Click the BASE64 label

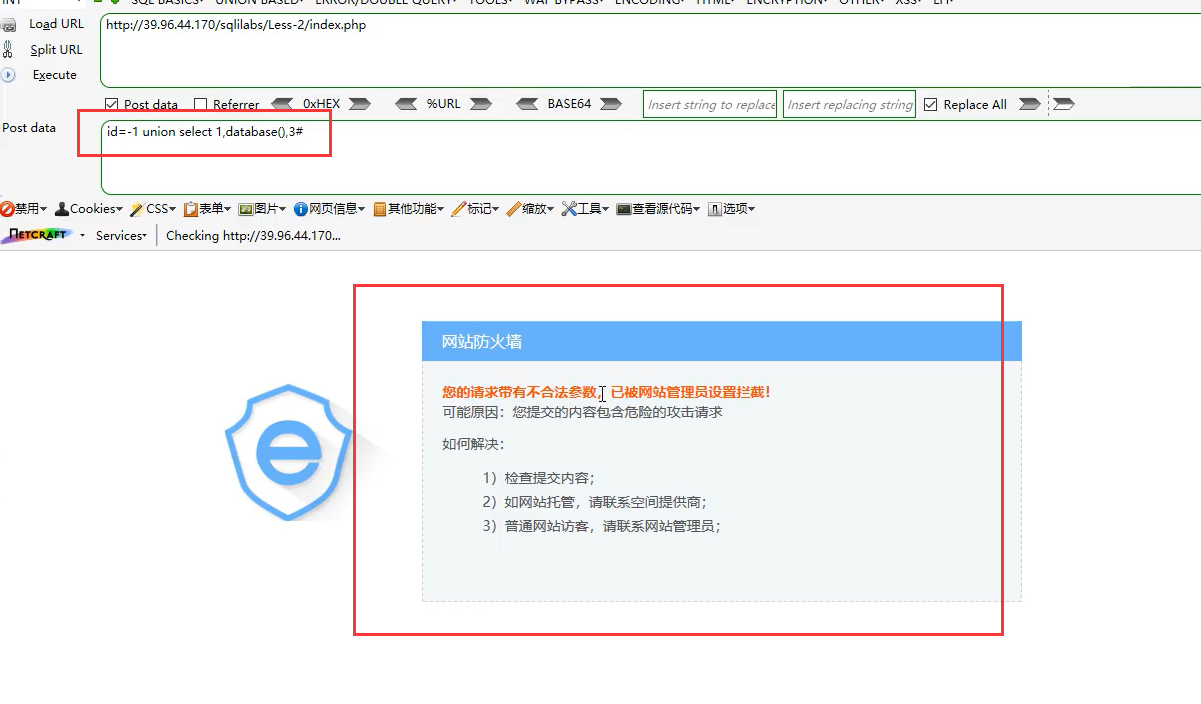(x=569, y=104)
